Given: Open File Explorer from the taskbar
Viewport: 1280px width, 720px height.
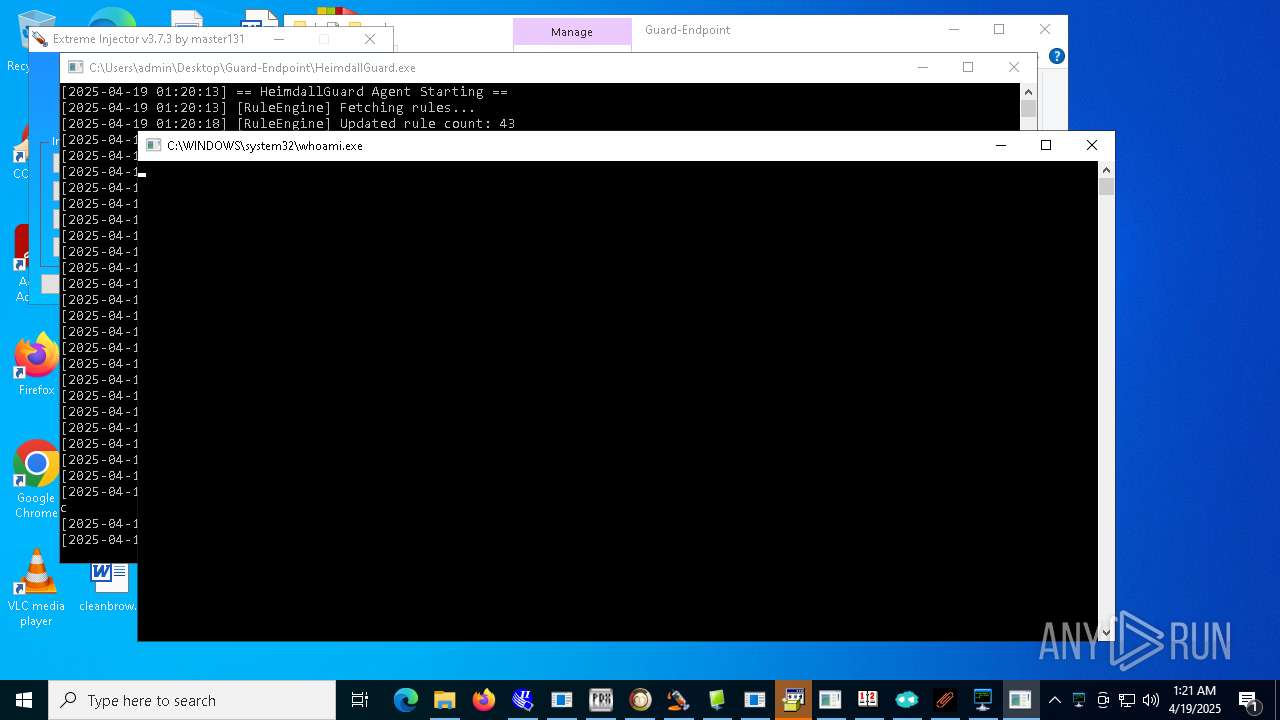Looking at the screenshot, I should 444,700.
